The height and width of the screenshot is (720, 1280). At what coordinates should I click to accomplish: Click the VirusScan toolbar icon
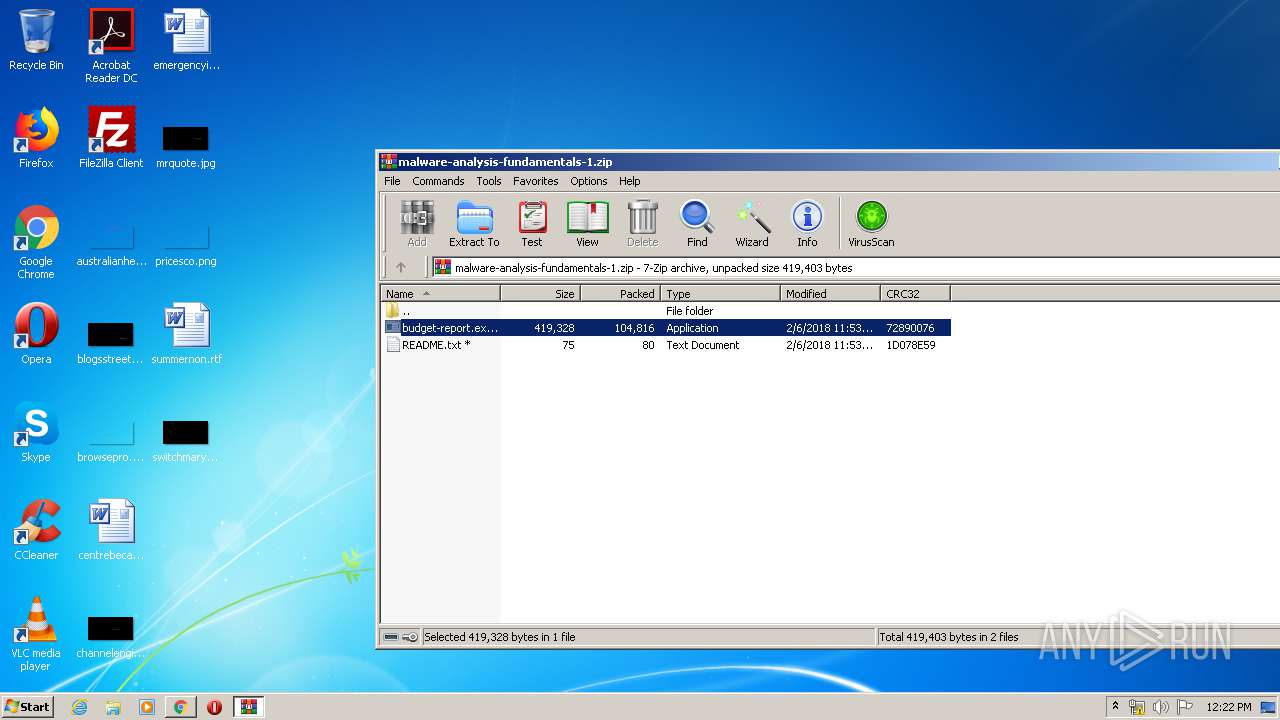(871, 224)
